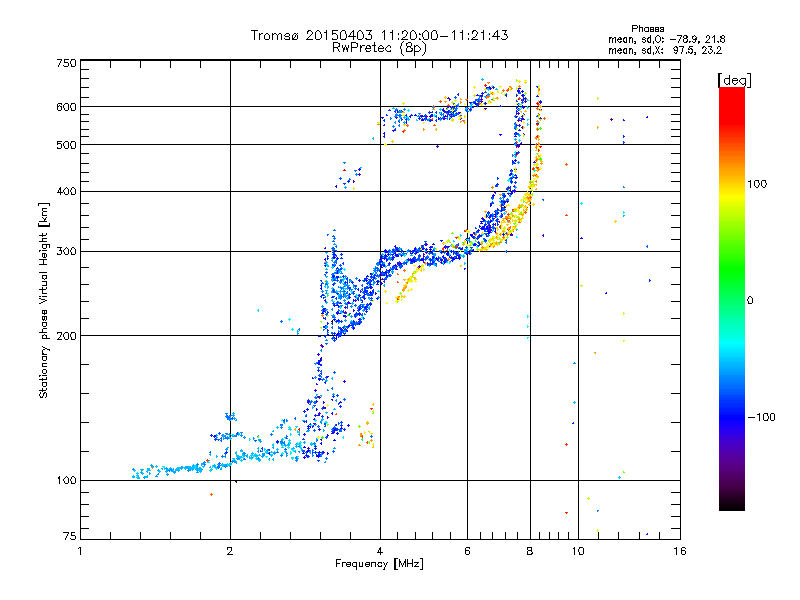Click the '600' height axis label
The width and height of the screenshot is (800, 600).
coord(66,107)
